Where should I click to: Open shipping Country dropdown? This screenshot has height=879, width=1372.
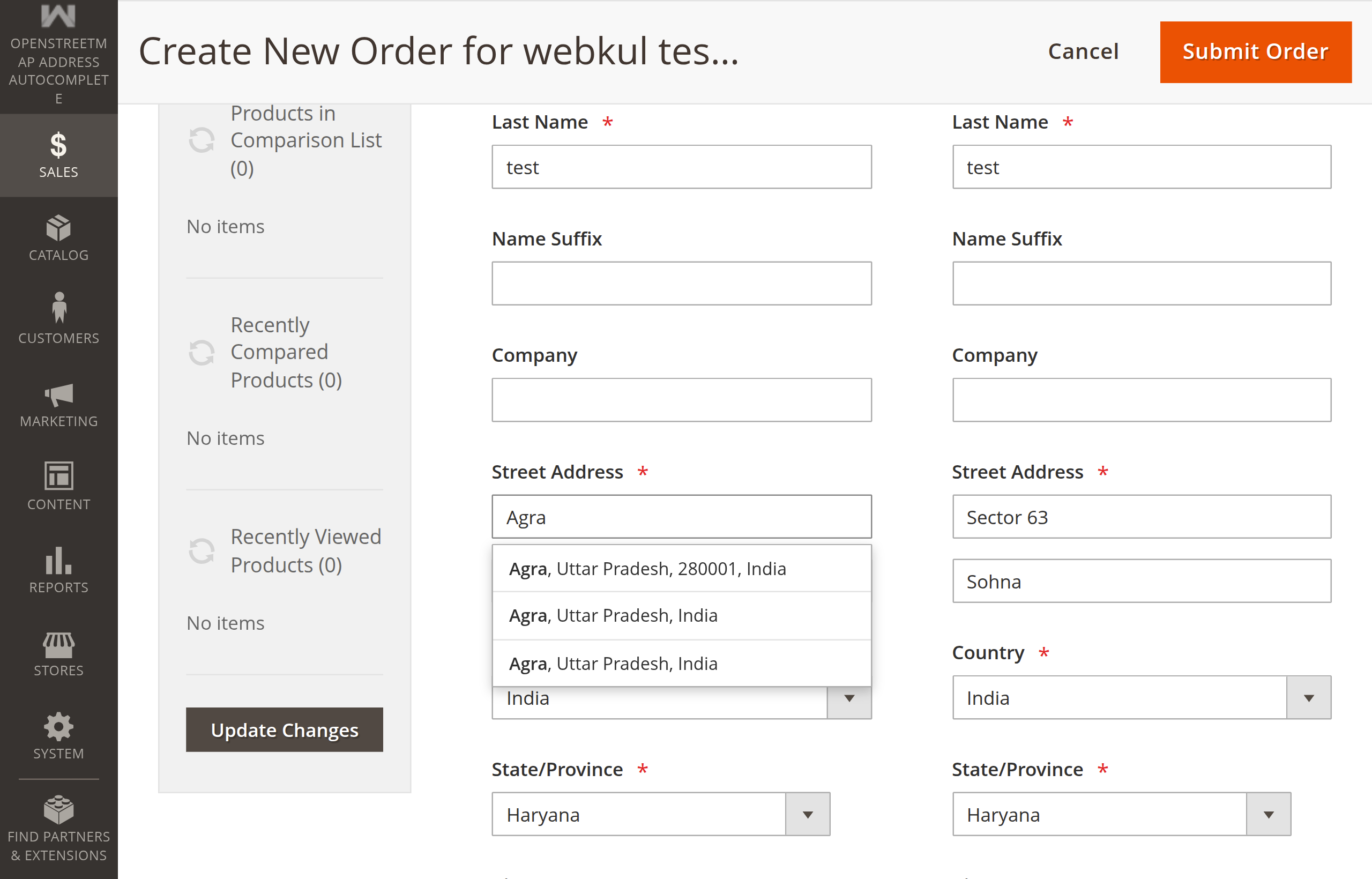tap(1142, 697)
